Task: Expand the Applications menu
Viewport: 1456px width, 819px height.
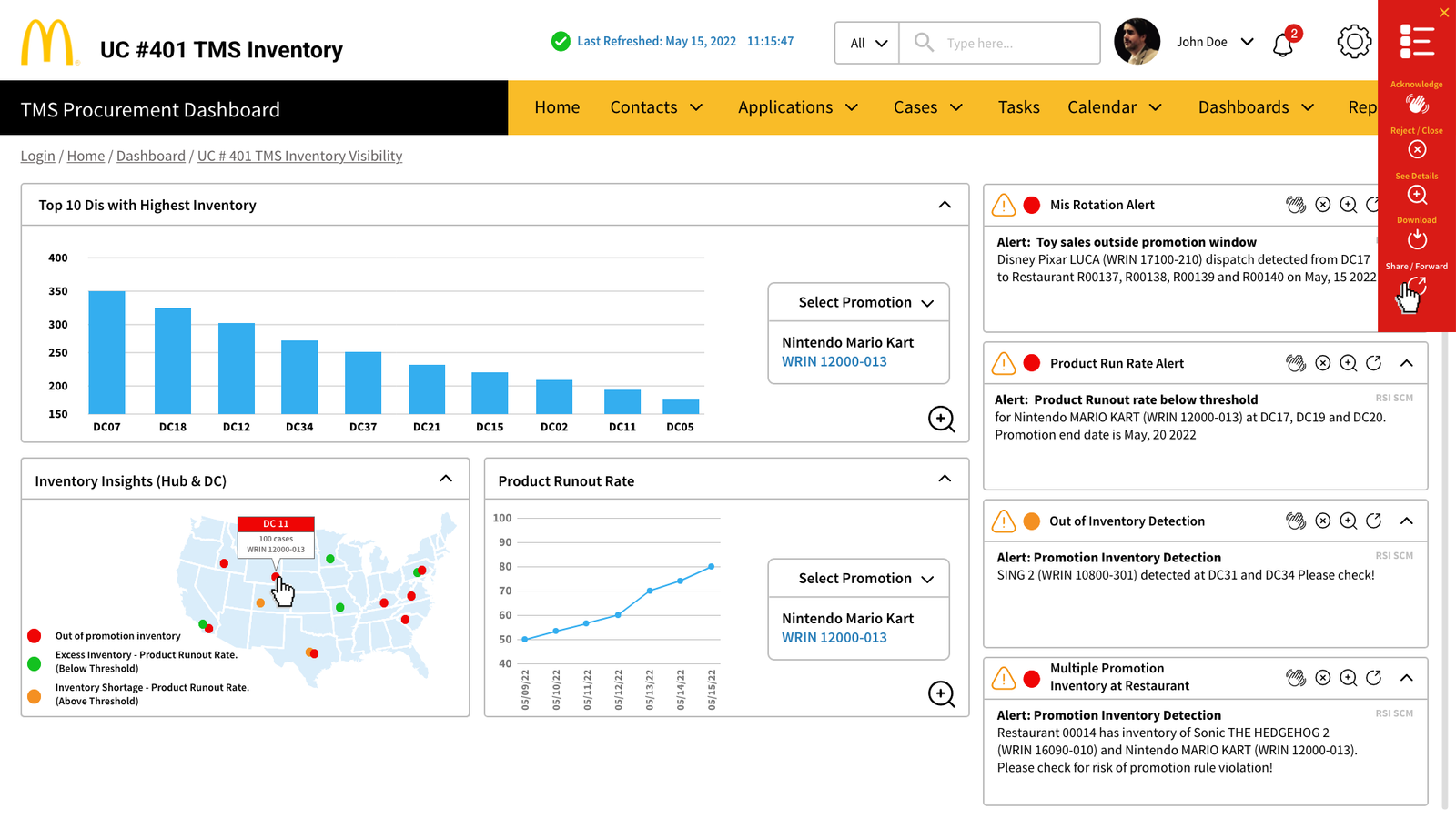Action: coord(798,107)
